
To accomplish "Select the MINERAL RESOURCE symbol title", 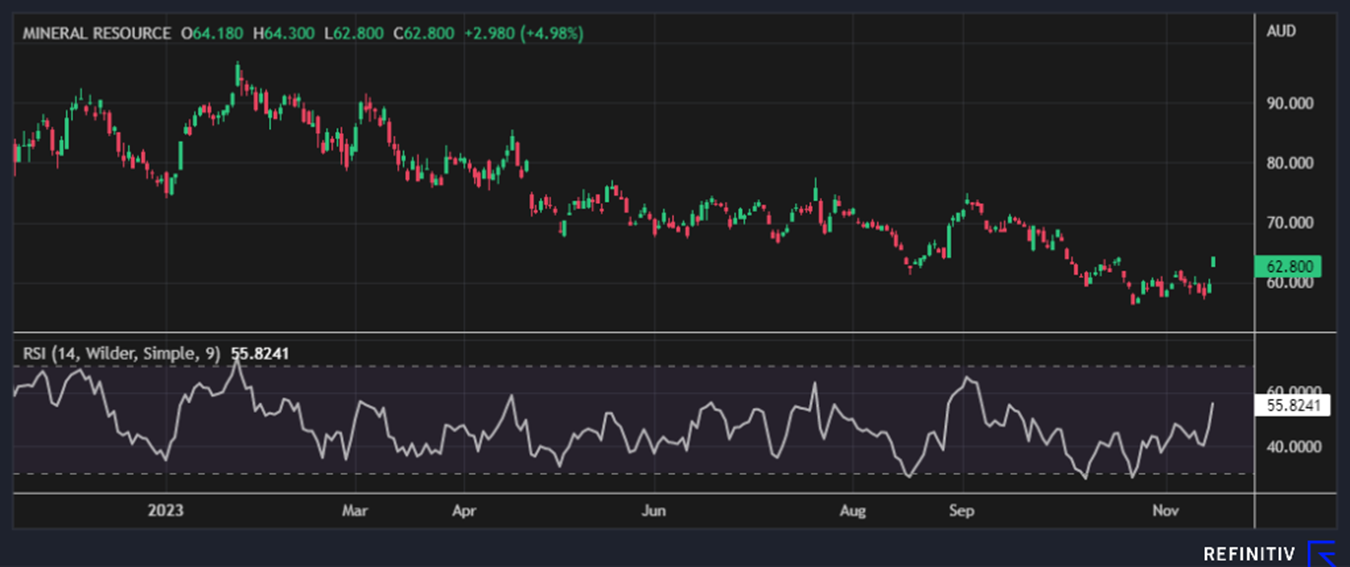I will coord(96,33).
